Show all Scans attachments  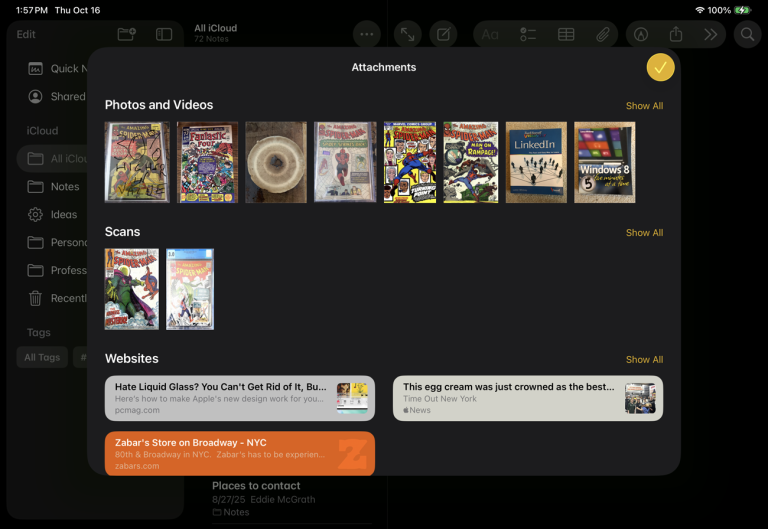(644, 233)
